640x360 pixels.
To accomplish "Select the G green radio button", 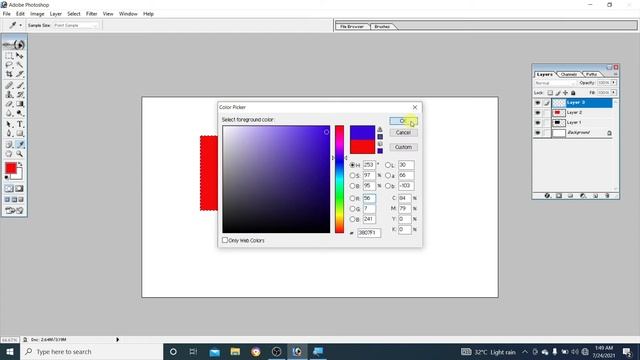I will pyautogui.click(x=352, y=209).
